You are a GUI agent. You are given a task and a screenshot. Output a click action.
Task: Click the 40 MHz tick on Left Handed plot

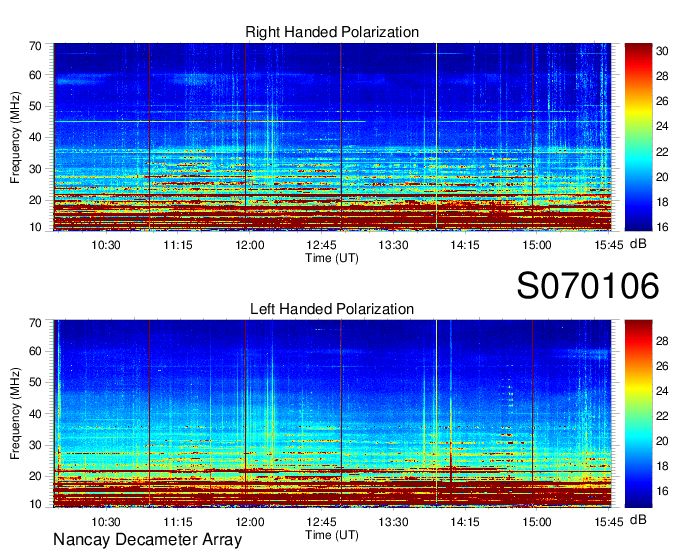[x=35, y=414]
